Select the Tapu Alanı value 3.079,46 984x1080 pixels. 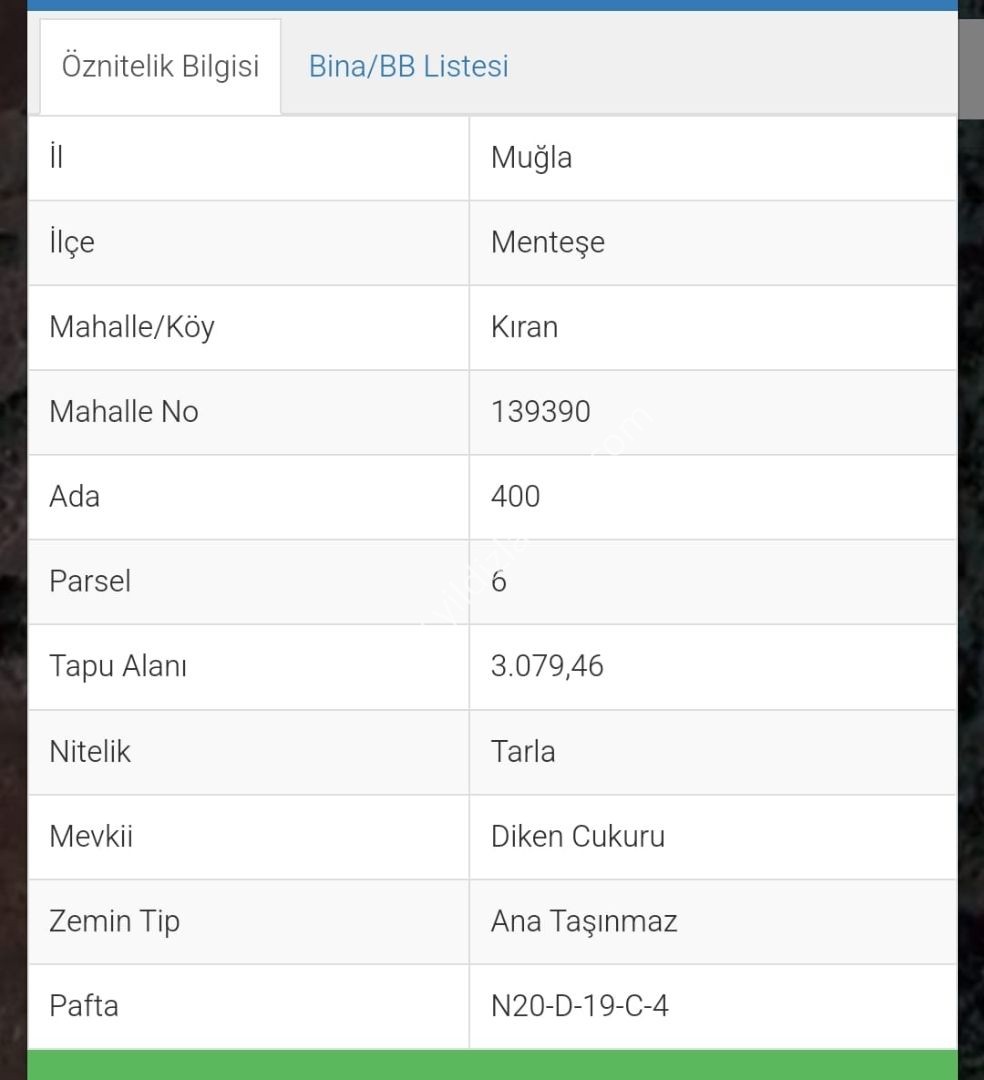tap(547, 667)
